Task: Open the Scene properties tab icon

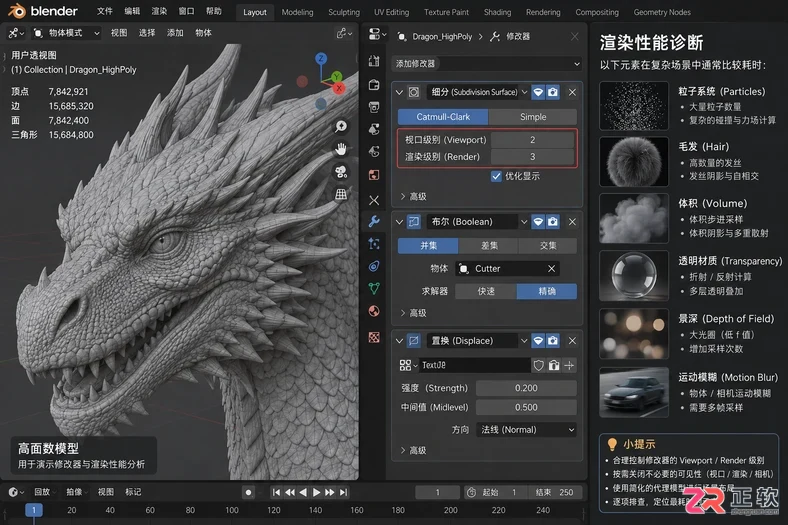Action: [374, 151]
